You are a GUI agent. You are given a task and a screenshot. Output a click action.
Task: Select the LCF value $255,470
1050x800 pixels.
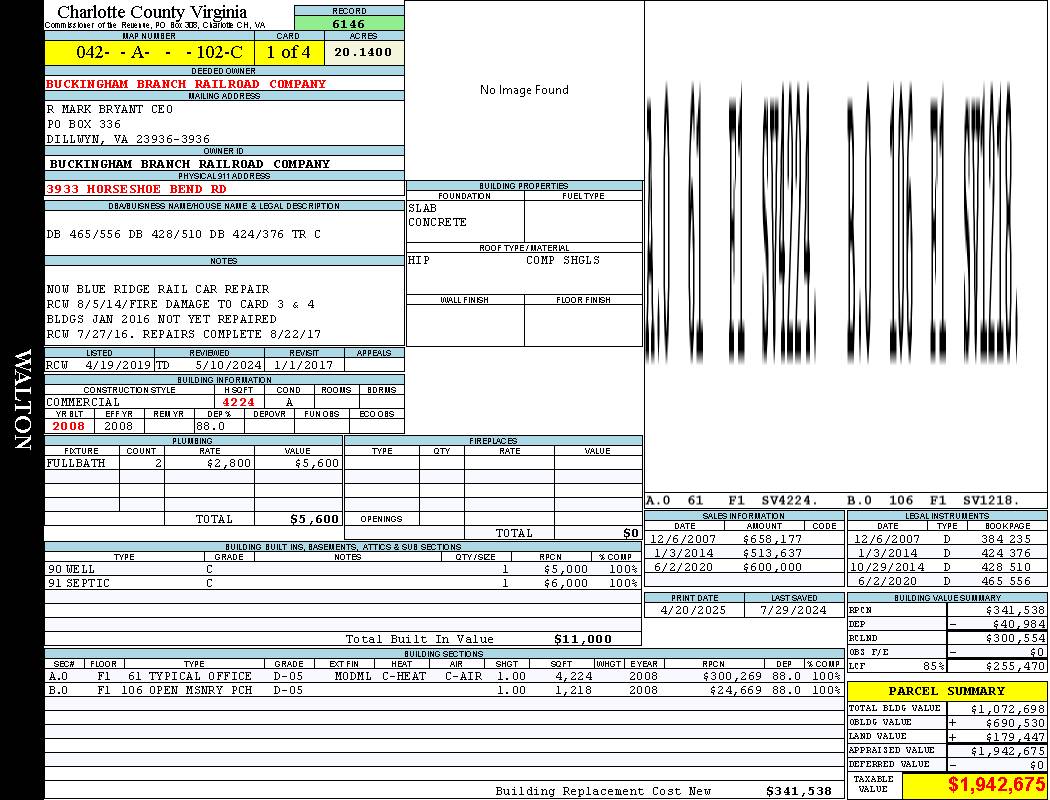point(1015,667)
